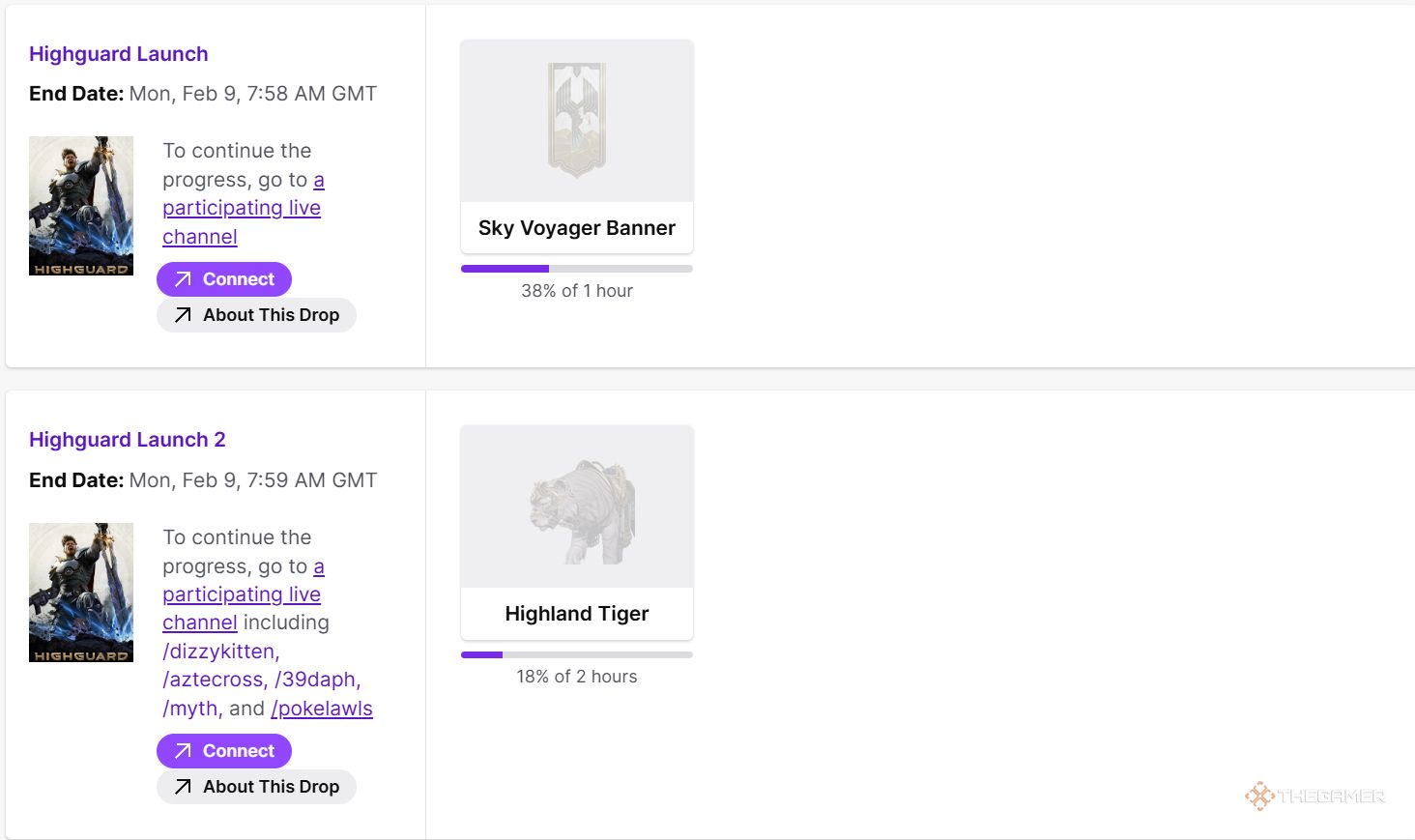Open About This Drop for Highguard Launch
Image resolution: width=1415 pixels, height=840 pixels.
[256, 315]
